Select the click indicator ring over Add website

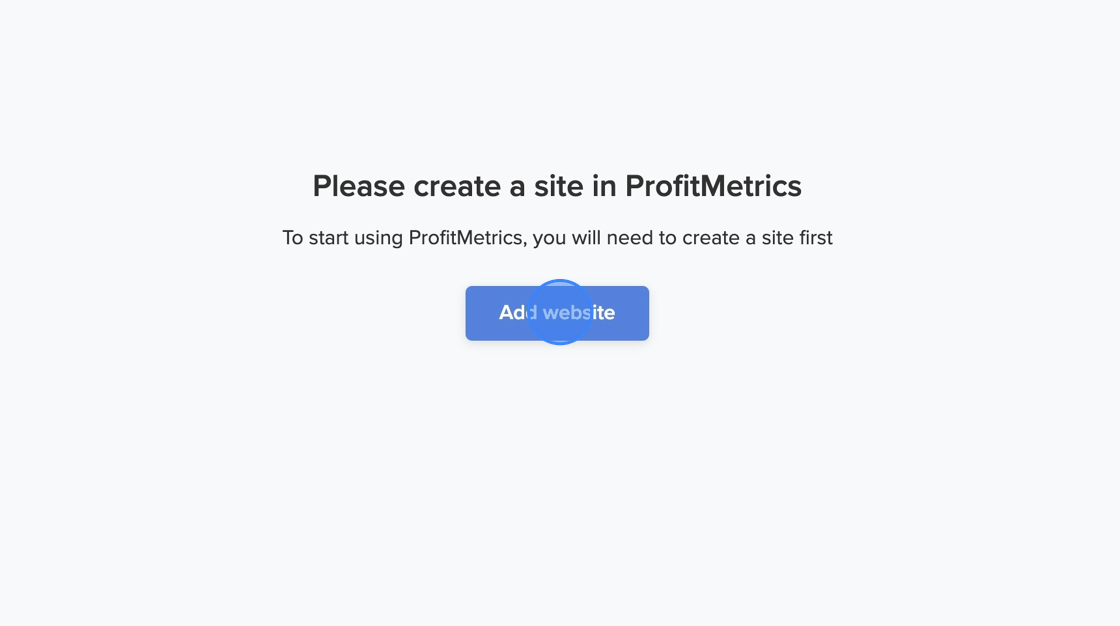(559, 311)
